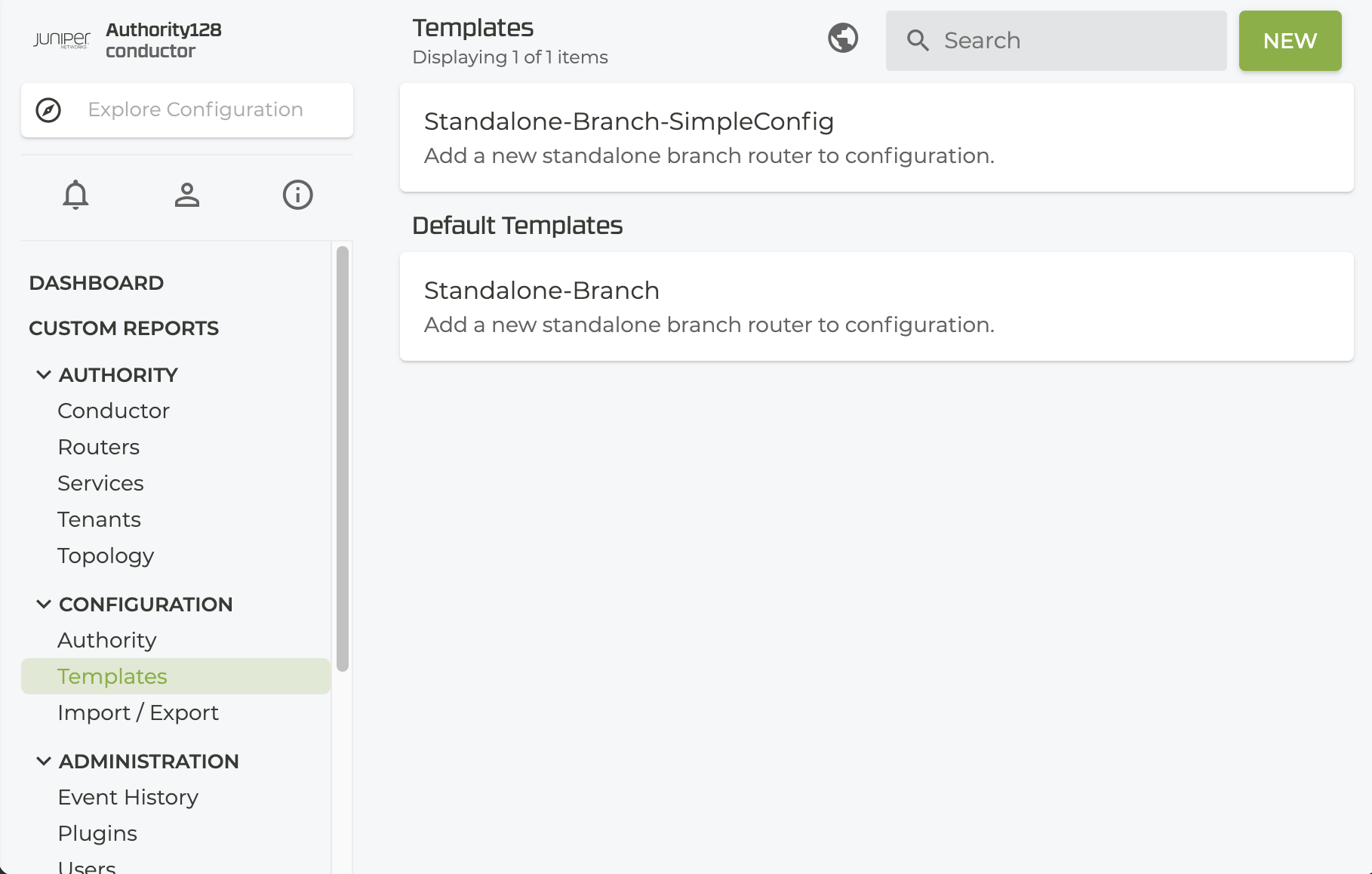Collapse the ADMINISTRATION section chevron

tap(44, 762)
